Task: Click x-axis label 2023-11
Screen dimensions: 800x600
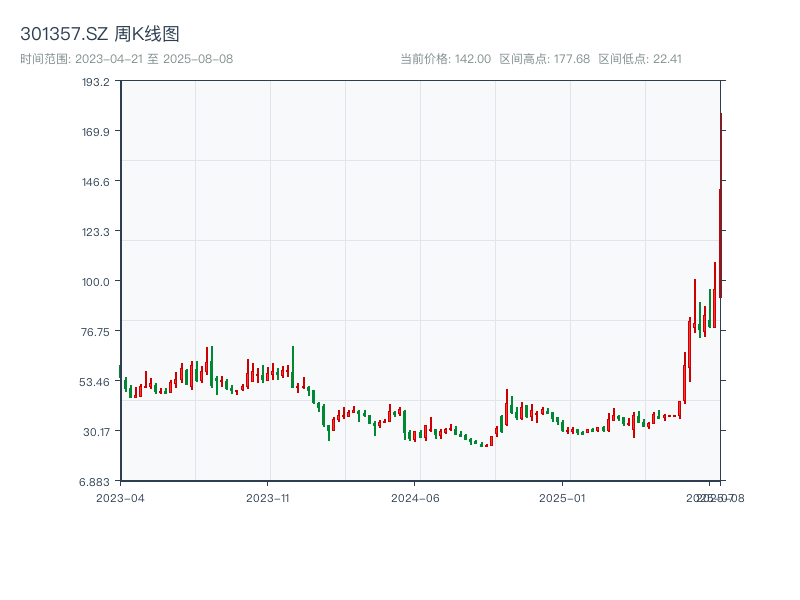Action: tap(268, 498)
